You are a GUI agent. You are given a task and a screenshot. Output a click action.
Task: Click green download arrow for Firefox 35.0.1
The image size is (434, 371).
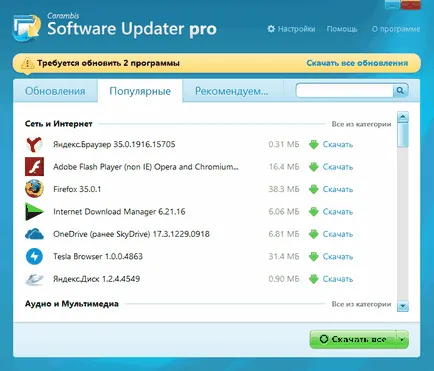313,189
